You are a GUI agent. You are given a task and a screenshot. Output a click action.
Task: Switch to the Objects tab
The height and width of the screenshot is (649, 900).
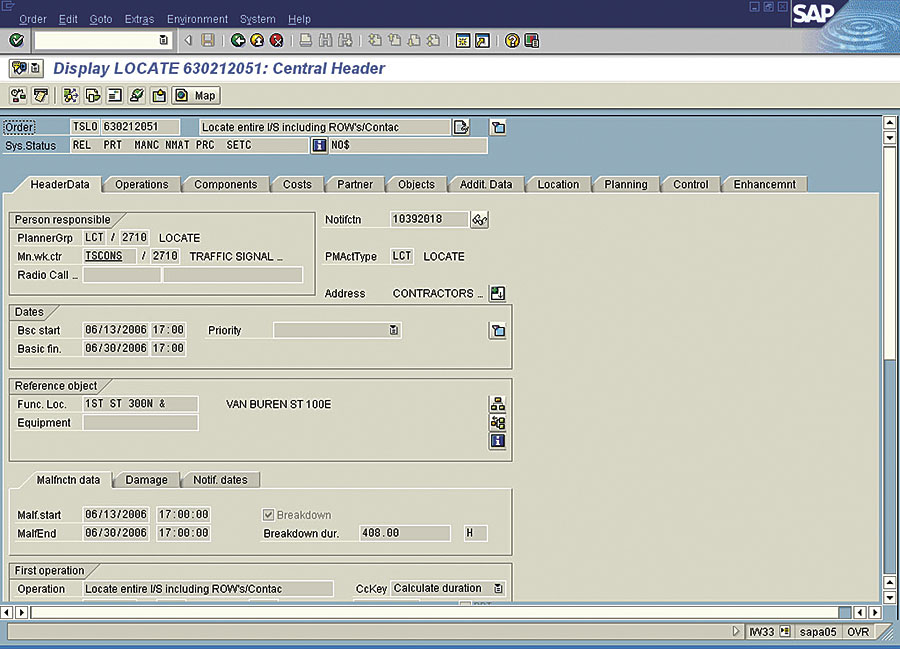click(x=416, y=184)
